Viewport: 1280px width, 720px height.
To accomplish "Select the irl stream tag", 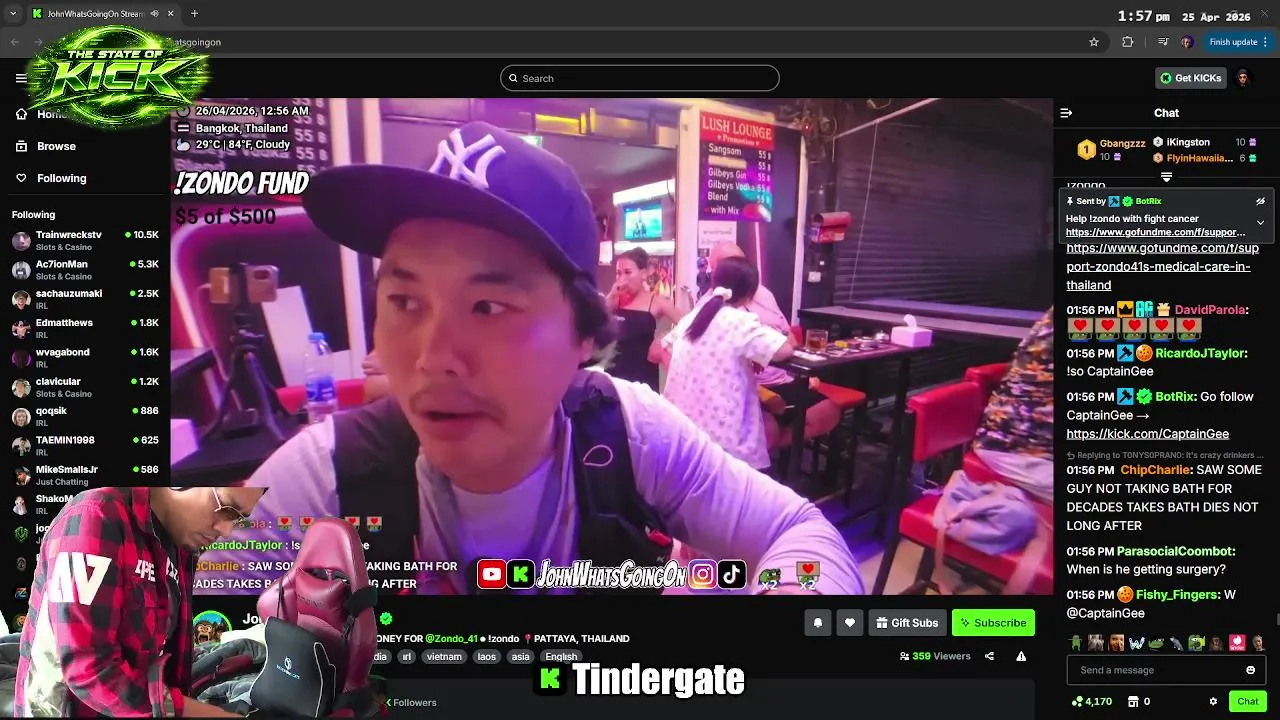I will pyautogui.click(x=406, y=657).
